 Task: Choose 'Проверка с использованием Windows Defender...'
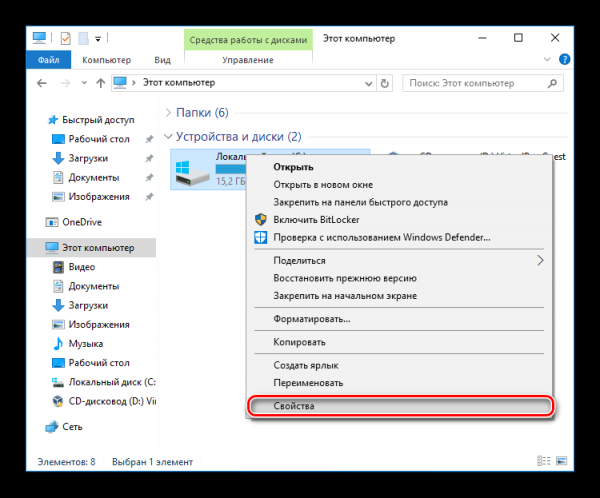coord(399,237)
